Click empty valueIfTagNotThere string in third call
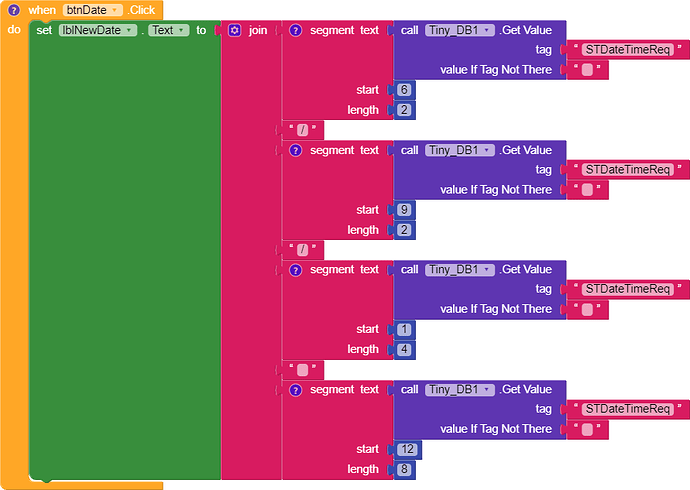Screen dimensions: 690x490 click(587, 310)
